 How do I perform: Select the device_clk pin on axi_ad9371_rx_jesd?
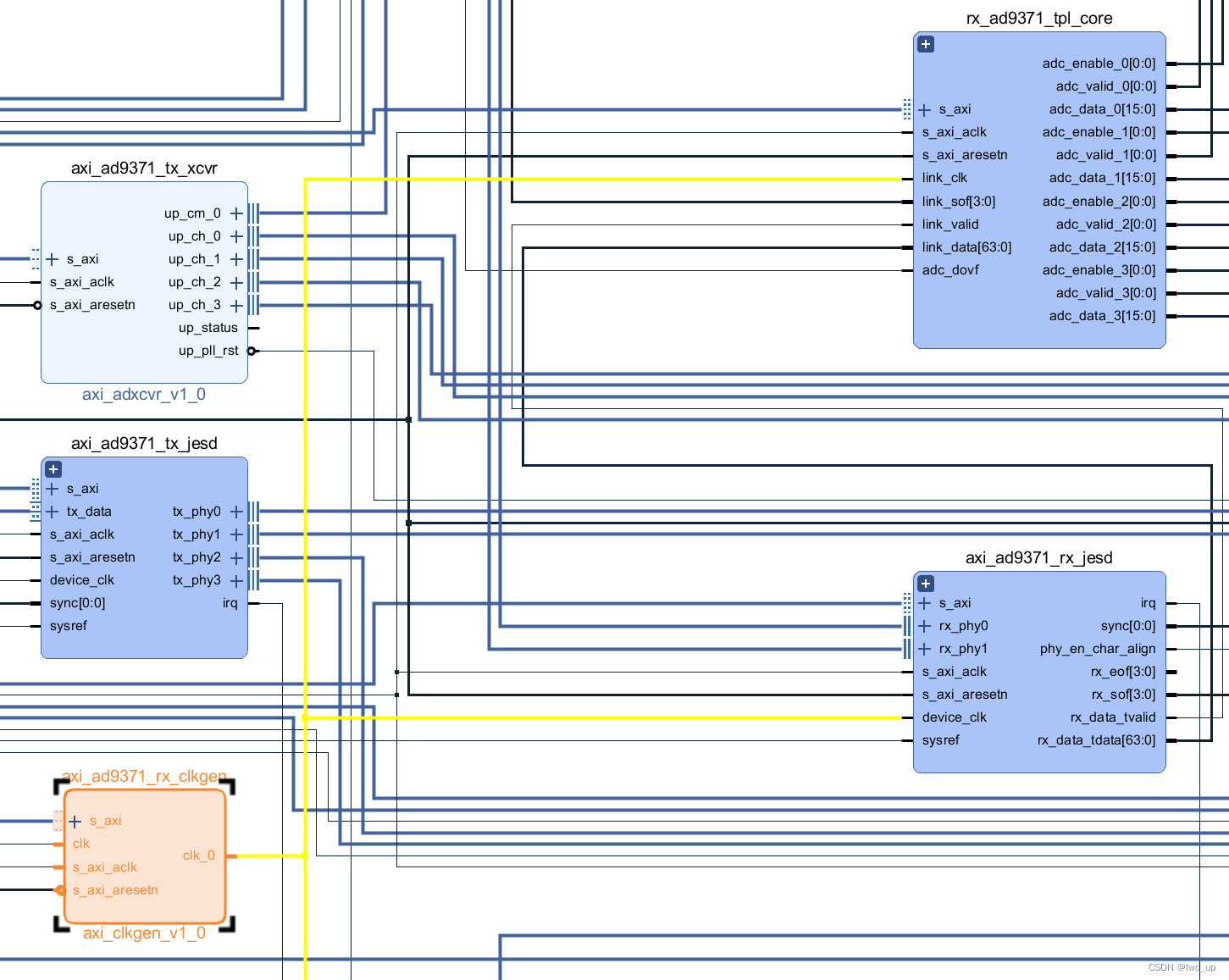click(x=954, y=717)
